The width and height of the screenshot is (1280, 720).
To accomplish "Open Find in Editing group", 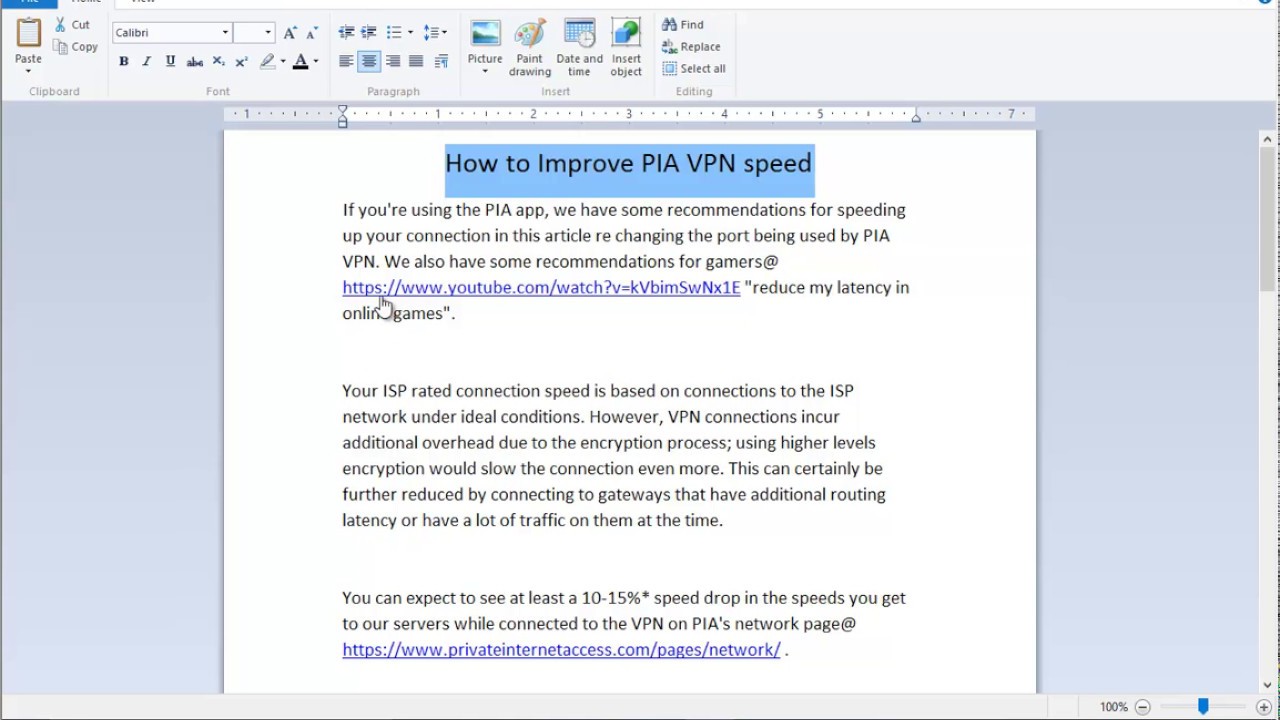I will pos(683,25).
